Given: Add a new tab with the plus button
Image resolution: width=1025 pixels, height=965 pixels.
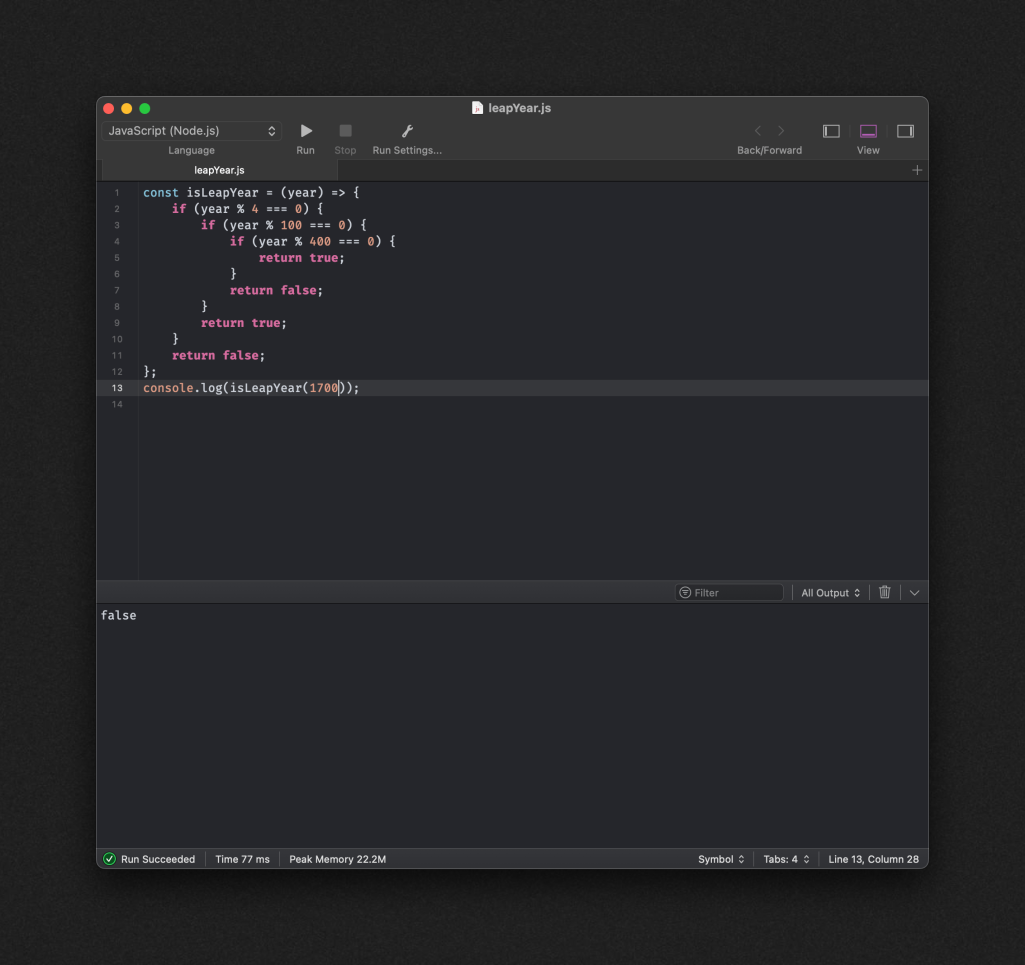Looking at the screenshot, I should click(917, 170).
